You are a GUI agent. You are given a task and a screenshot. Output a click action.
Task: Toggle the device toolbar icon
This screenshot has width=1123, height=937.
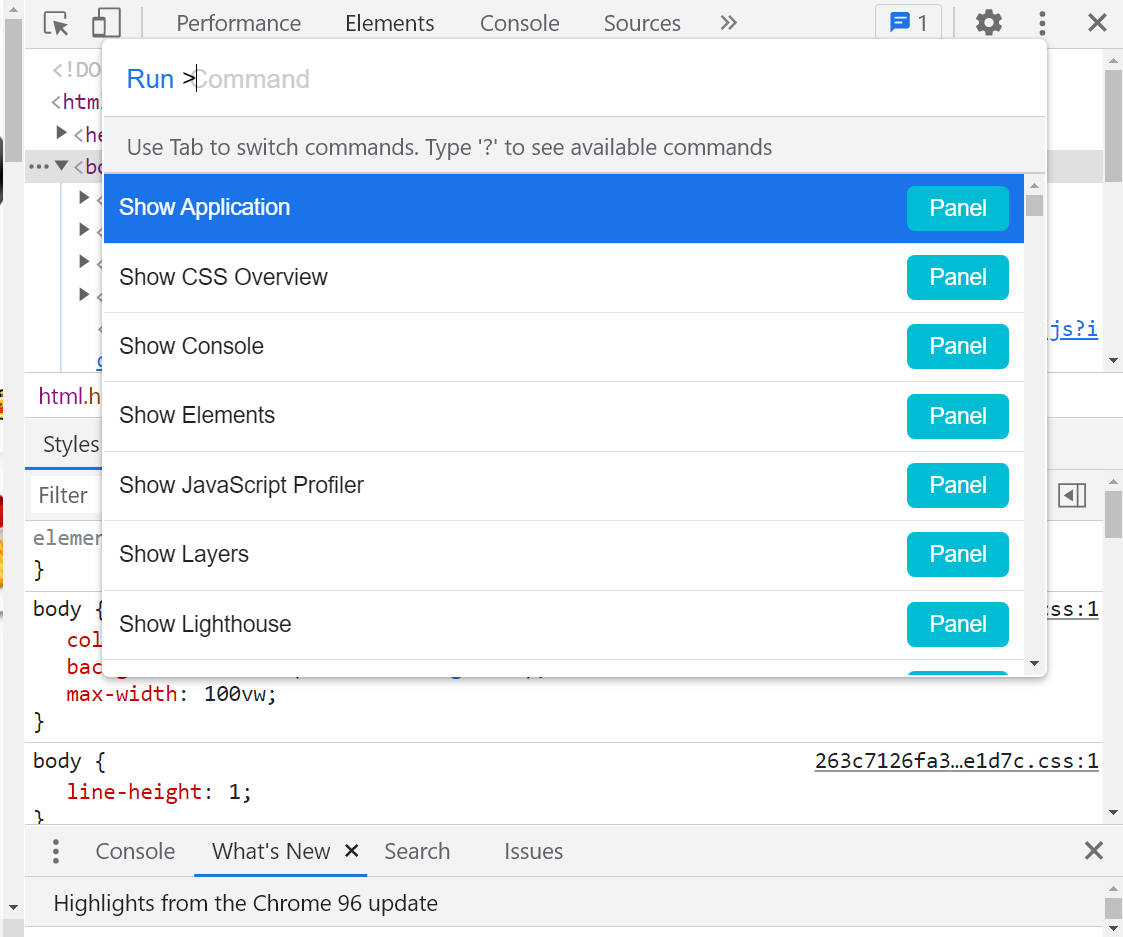coord(106,24)
